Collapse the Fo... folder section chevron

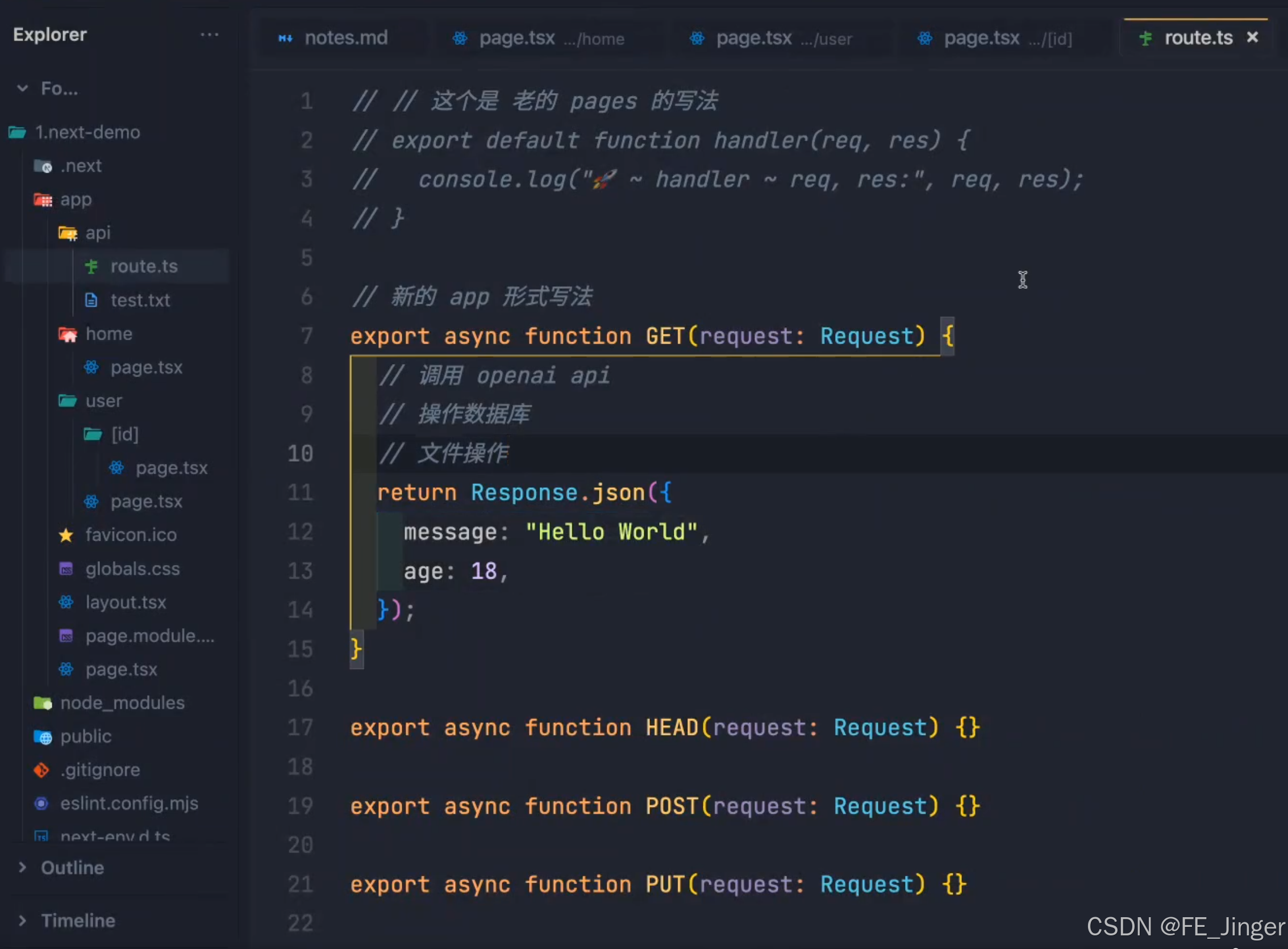tap(22, 89)
